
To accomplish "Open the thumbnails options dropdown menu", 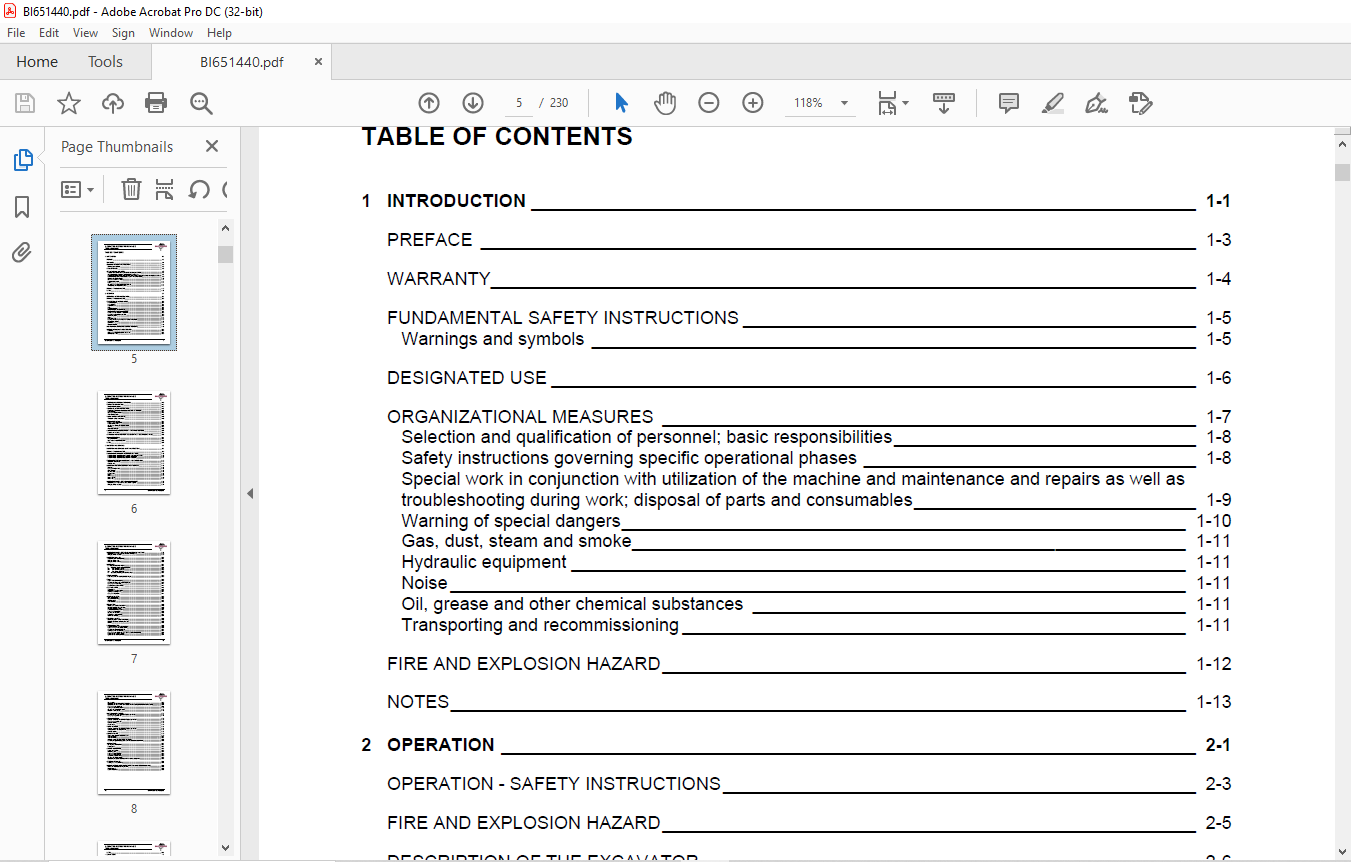I will point(78,189).
